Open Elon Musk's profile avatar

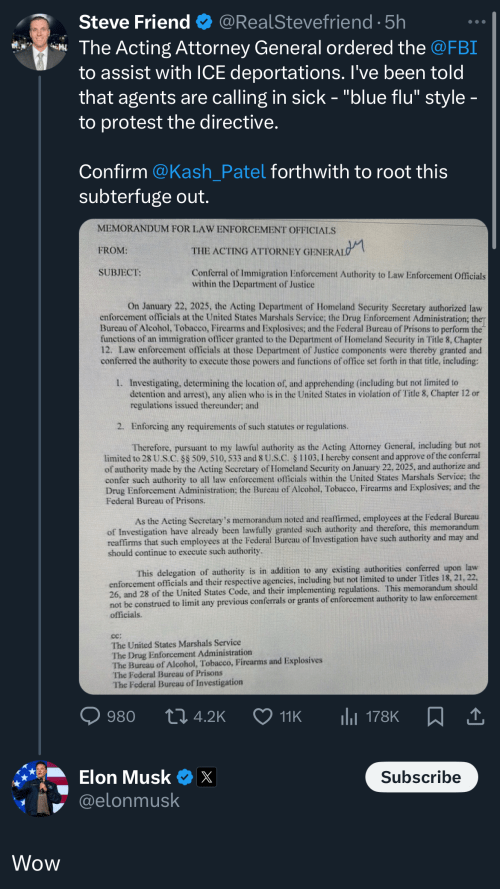coord(40,788)
